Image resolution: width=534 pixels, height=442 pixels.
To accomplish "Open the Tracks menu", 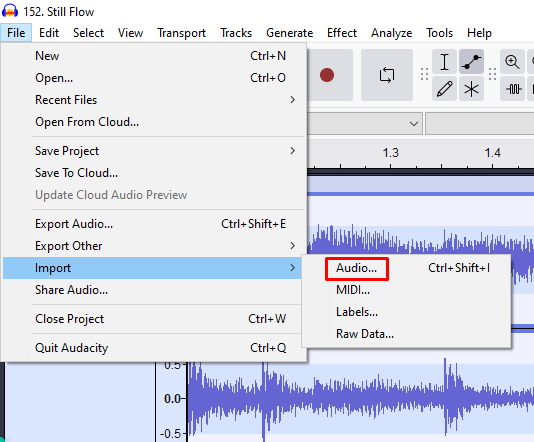I will [236, 33].
